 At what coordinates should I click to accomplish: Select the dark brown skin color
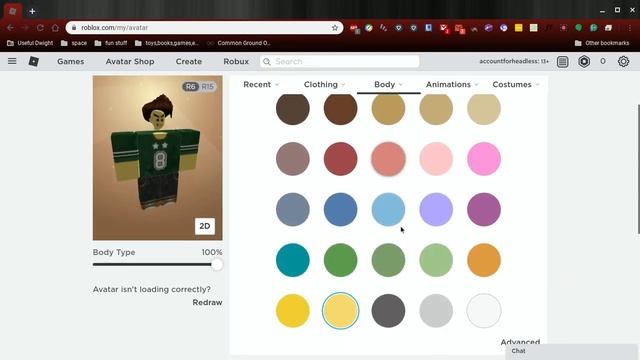[293, 108]
